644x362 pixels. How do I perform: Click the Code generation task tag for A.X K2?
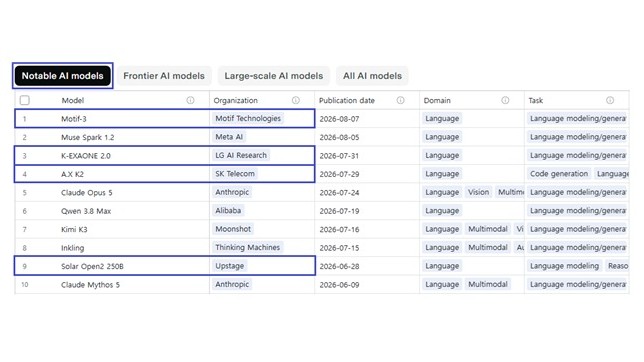559,174
